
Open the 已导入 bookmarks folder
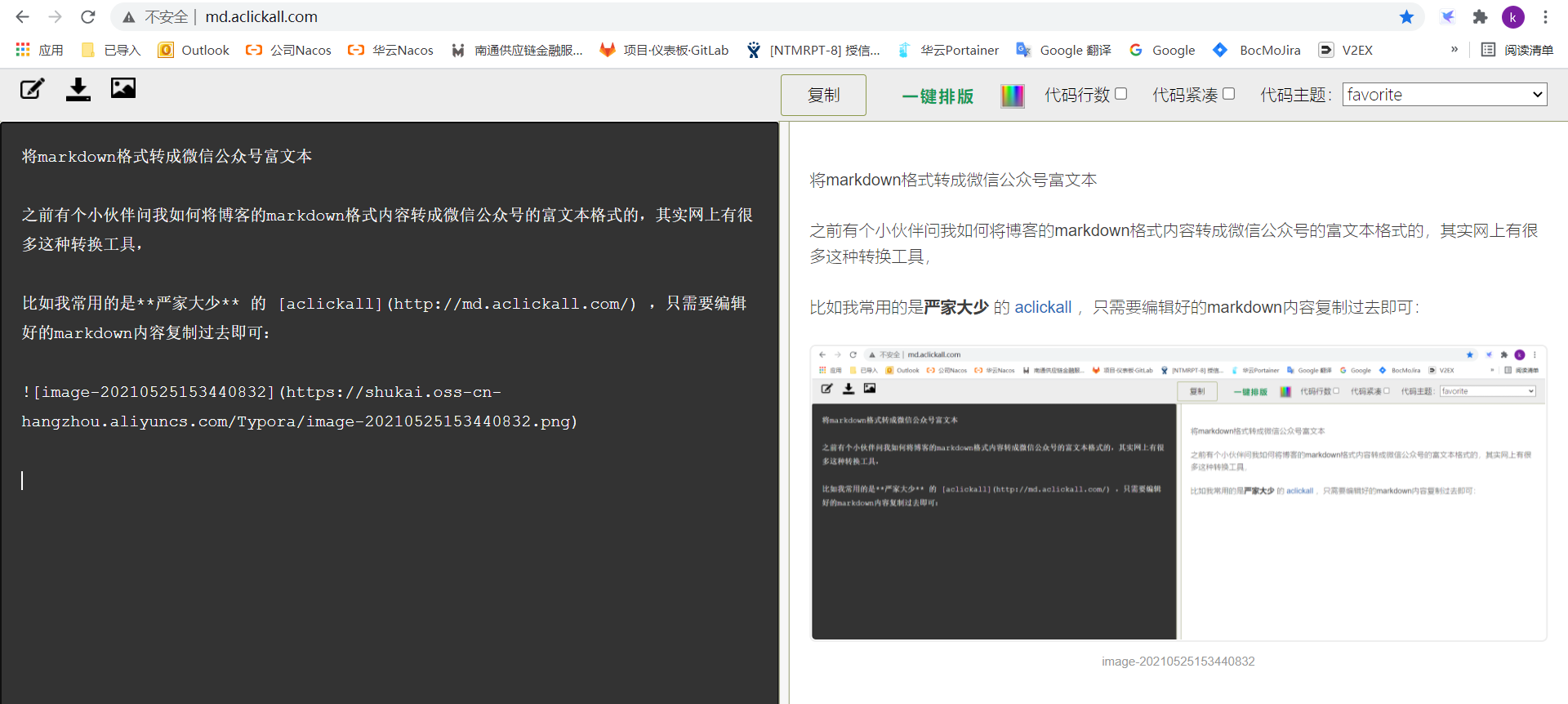pyautogui.click(x=111, y=50)
